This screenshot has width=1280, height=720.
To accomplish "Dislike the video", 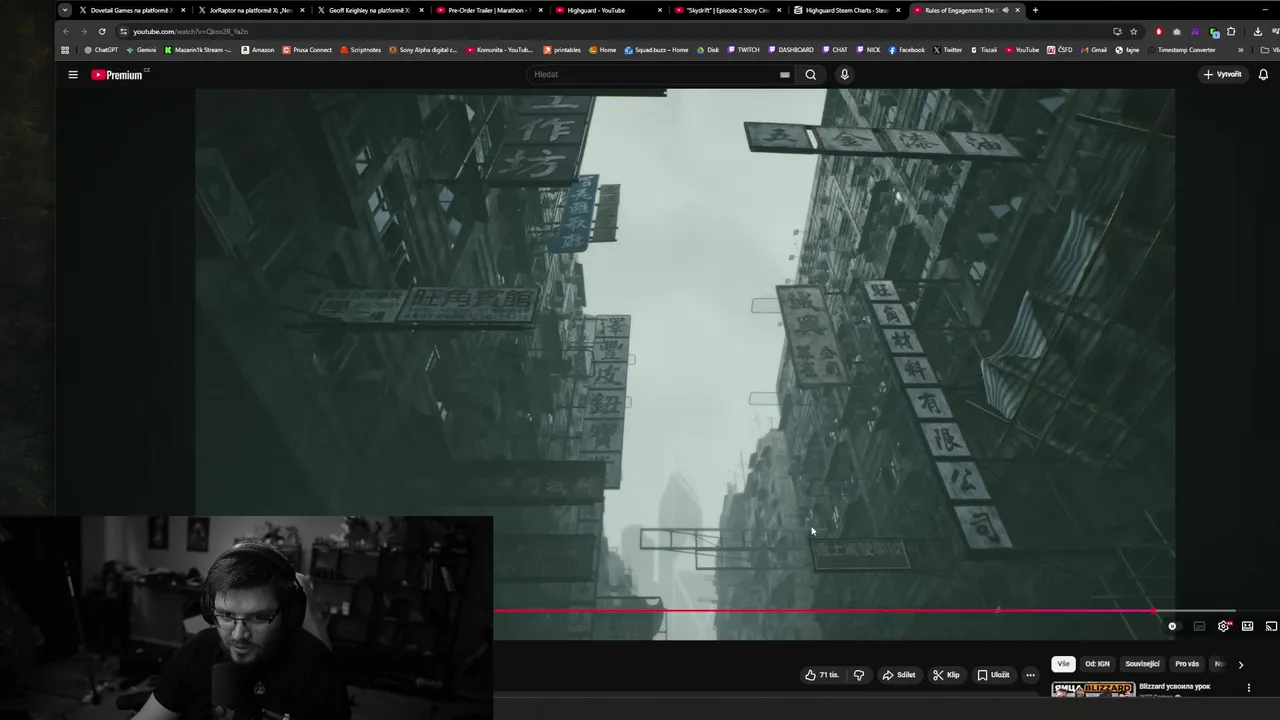I will [x=858, y=675].
